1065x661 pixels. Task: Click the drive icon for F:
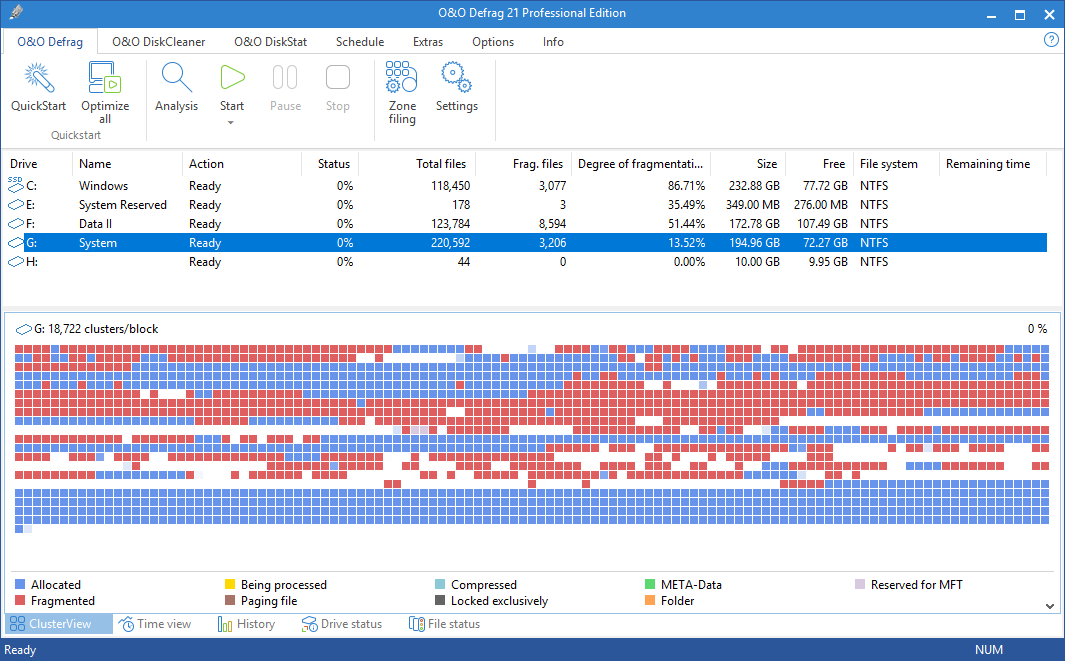(16, 224)
